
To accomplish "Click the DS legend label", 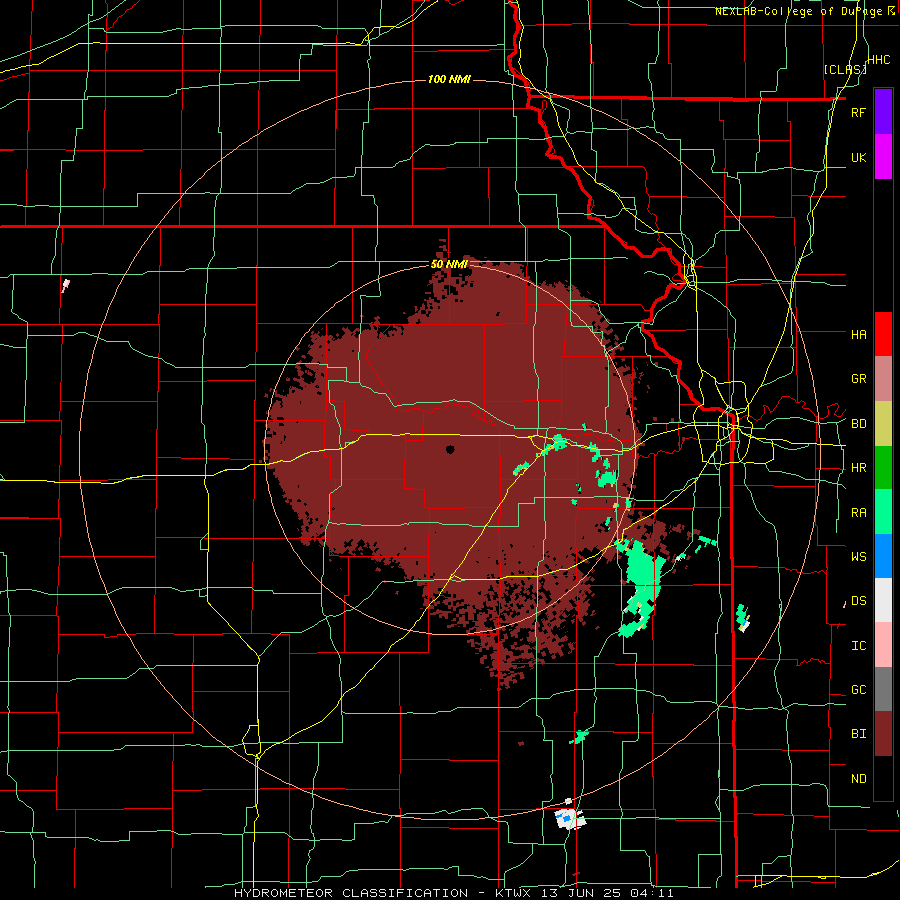I will tap(858, 601).
